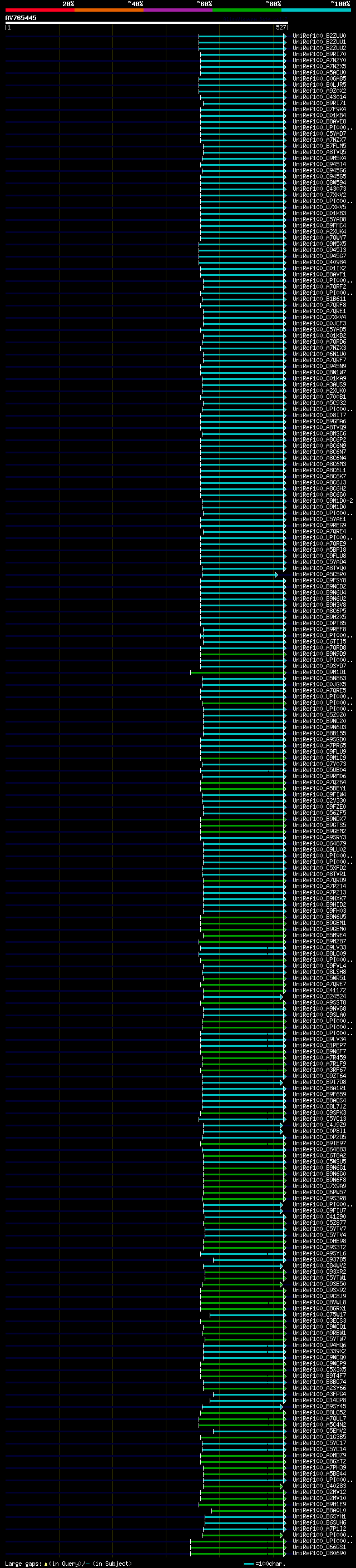Select the UniRef100_Q9M1D1 label
Image resolution: width=356 pixels, height=1568 pixels.
coord(319,672)
